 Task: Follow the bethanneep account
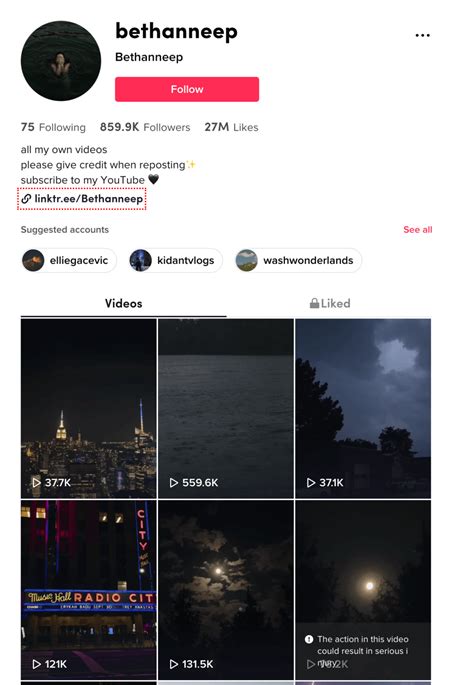[187, 89]
